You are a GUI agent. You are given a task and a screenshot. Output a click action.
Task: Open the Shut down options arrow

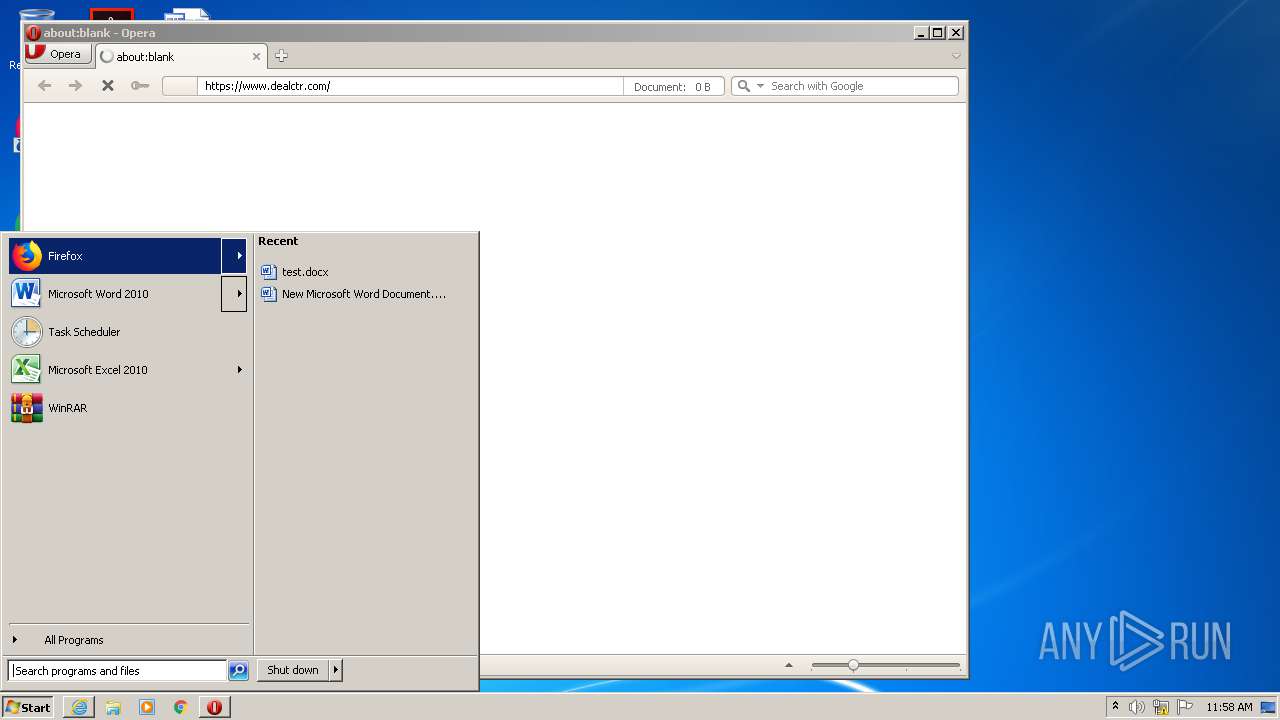tap(336, 670)
